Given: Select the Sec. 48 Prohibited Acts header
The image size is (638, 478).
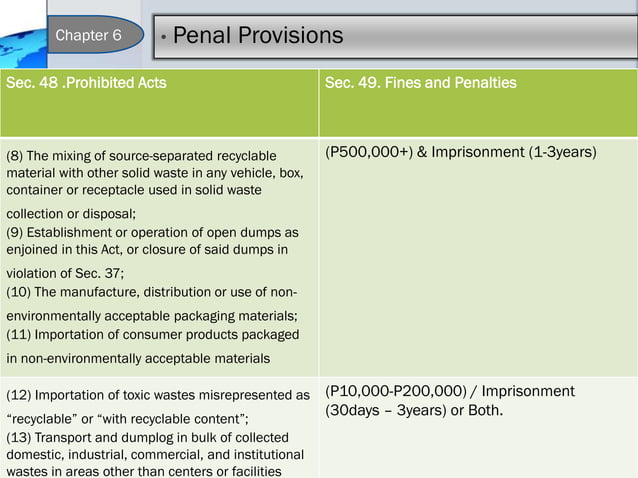Looking at the screenshot, I should click(87, 83).
